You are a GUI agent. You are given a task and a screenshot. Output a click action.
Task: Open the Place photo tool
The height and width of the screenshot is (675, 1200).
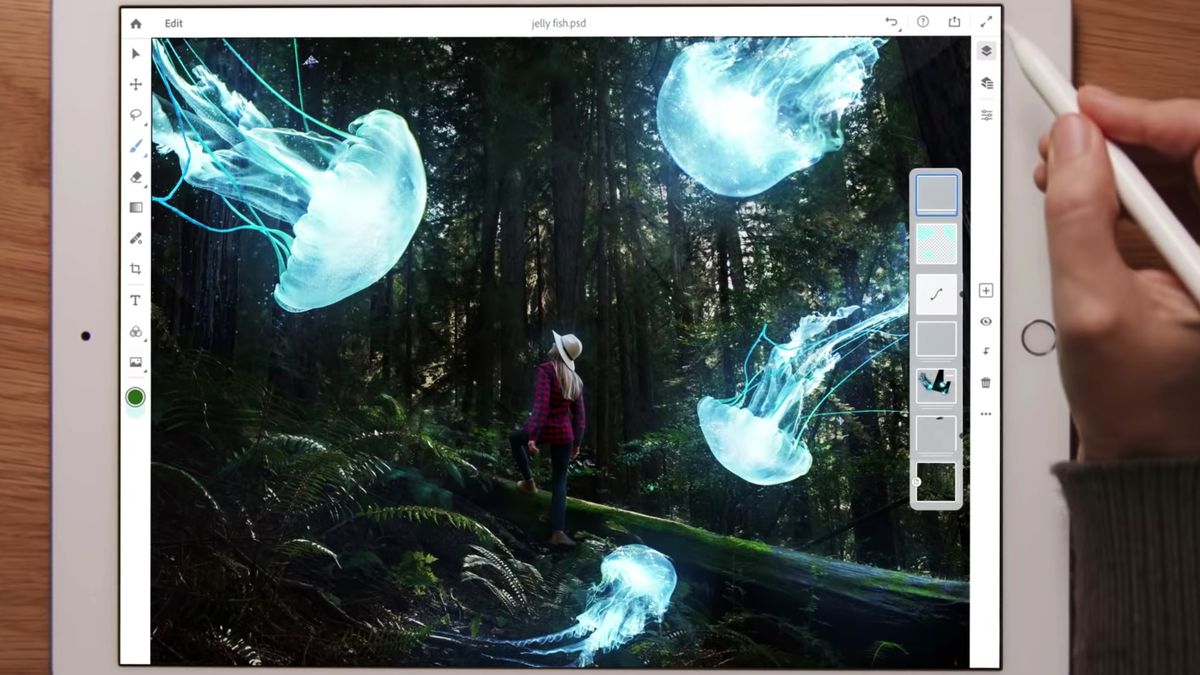click(135, 362)
